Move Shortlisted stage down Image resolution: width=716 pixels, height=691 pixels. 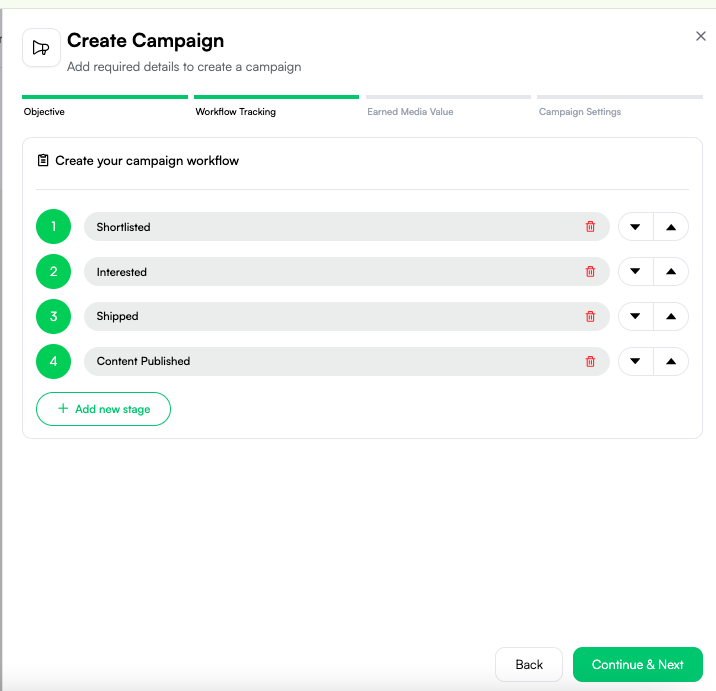635,227
